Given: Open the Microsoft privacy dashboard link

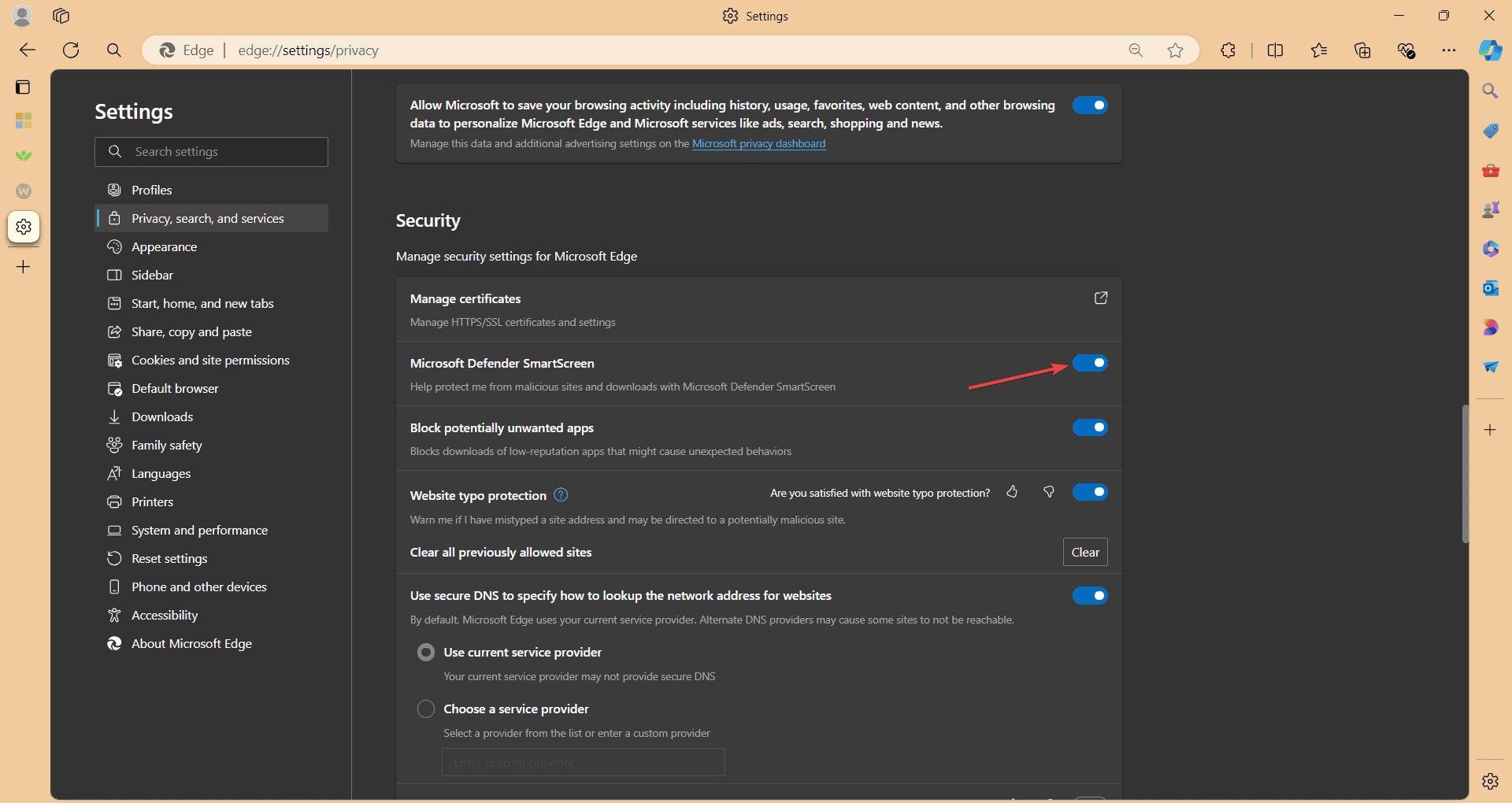Looking at the screenshot, I should pyautogui.click(x=758, y=143).
